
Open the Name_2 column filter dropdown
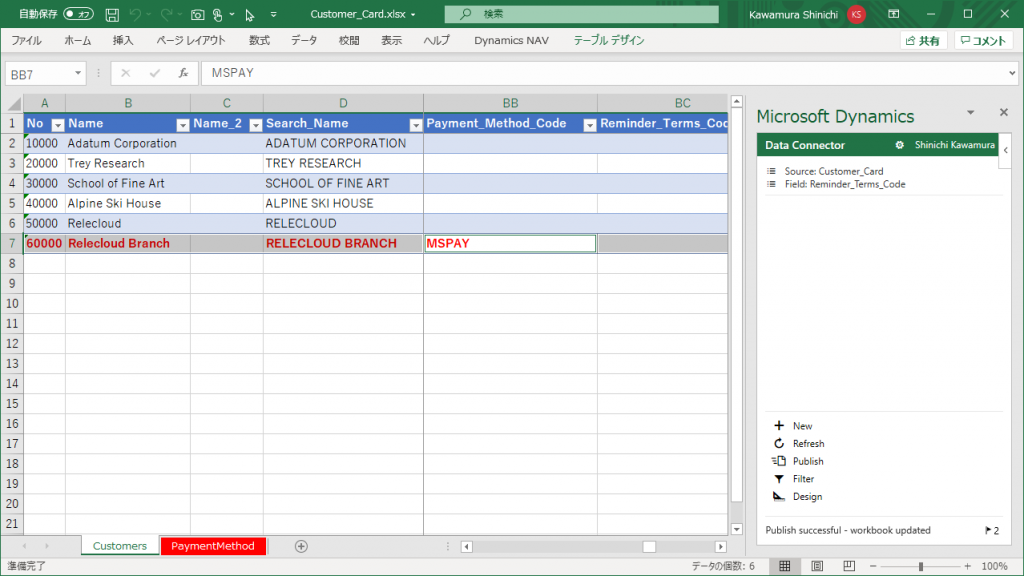point(256,125)
